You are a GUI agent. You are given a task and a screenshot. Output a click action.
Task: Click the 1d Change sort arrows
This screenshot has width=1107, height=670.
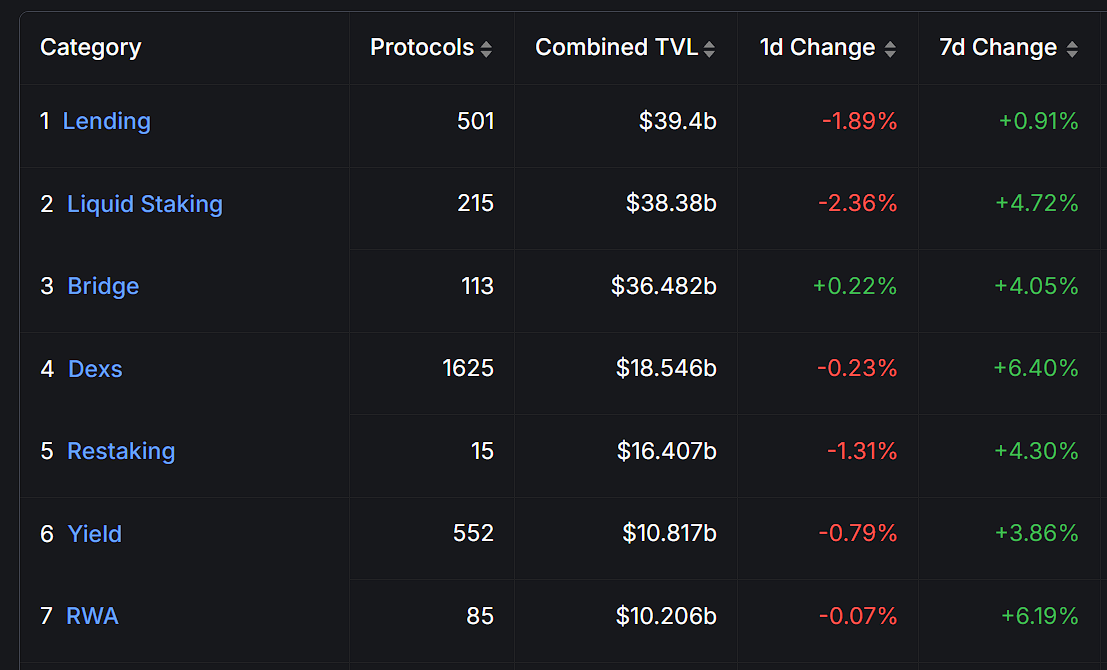pos(890,49)
